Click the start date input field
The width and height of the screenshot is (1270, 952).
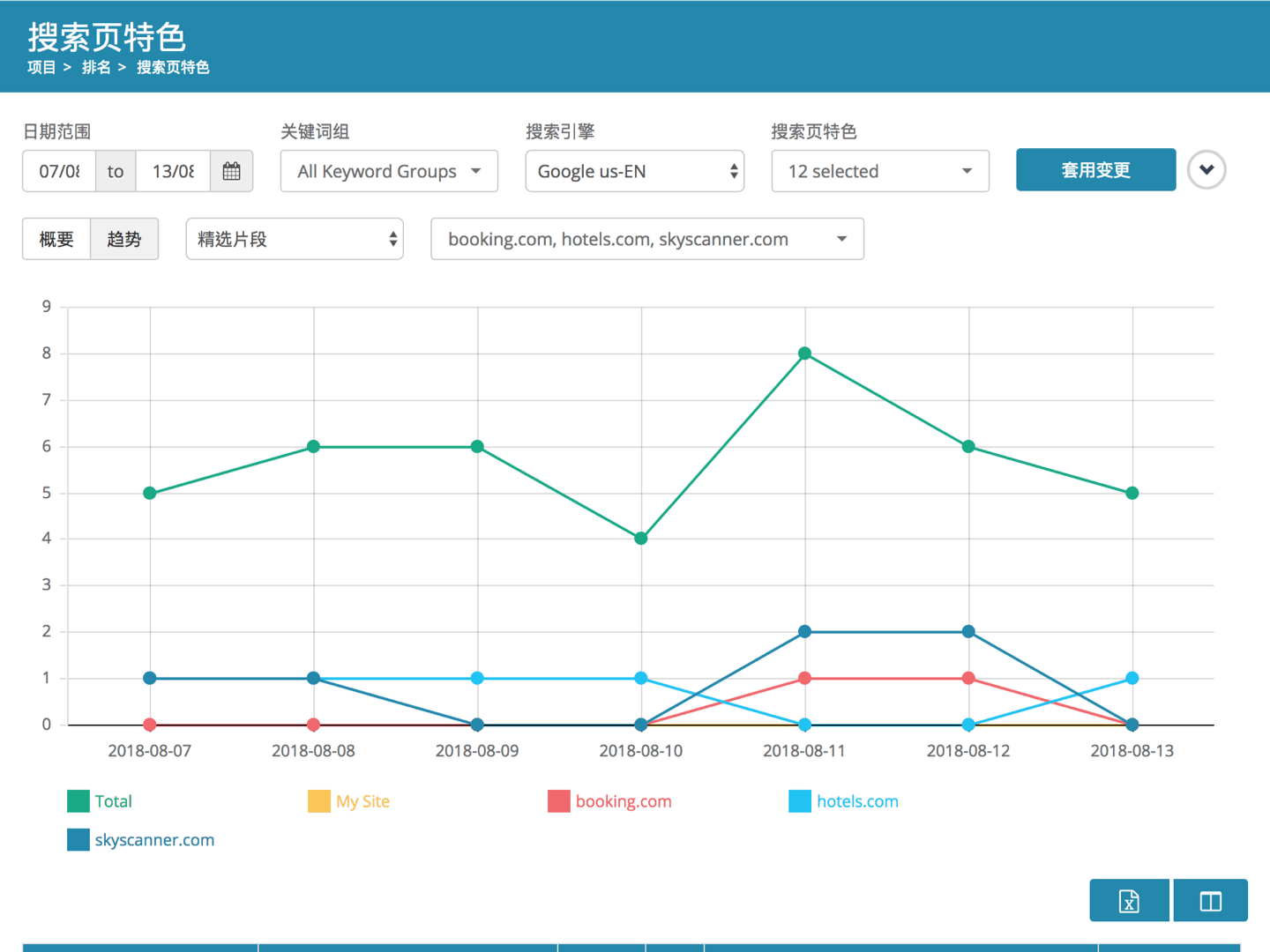[x=59, y=171]
